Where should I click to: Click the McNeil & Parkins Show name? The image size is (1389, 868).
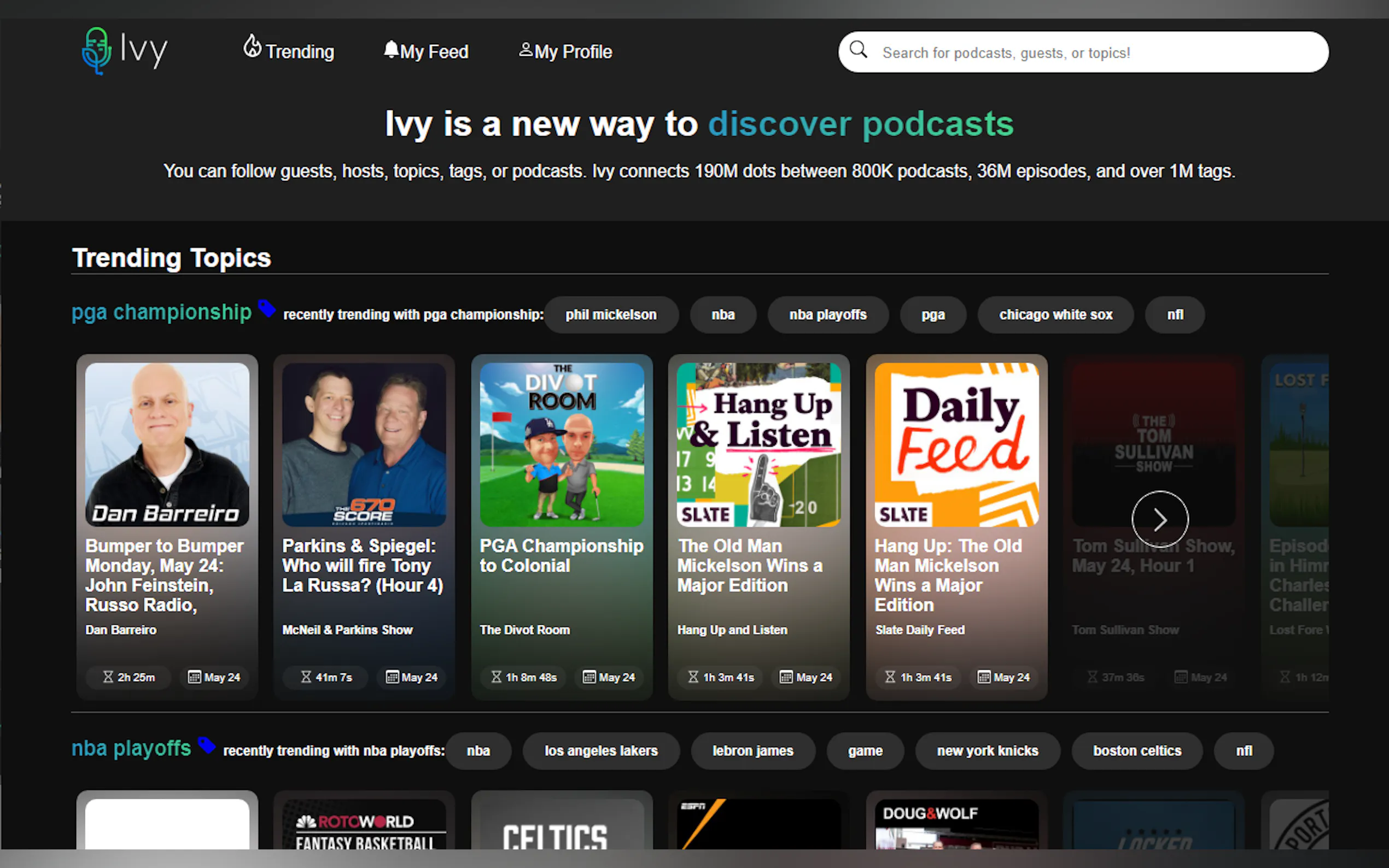347,630
